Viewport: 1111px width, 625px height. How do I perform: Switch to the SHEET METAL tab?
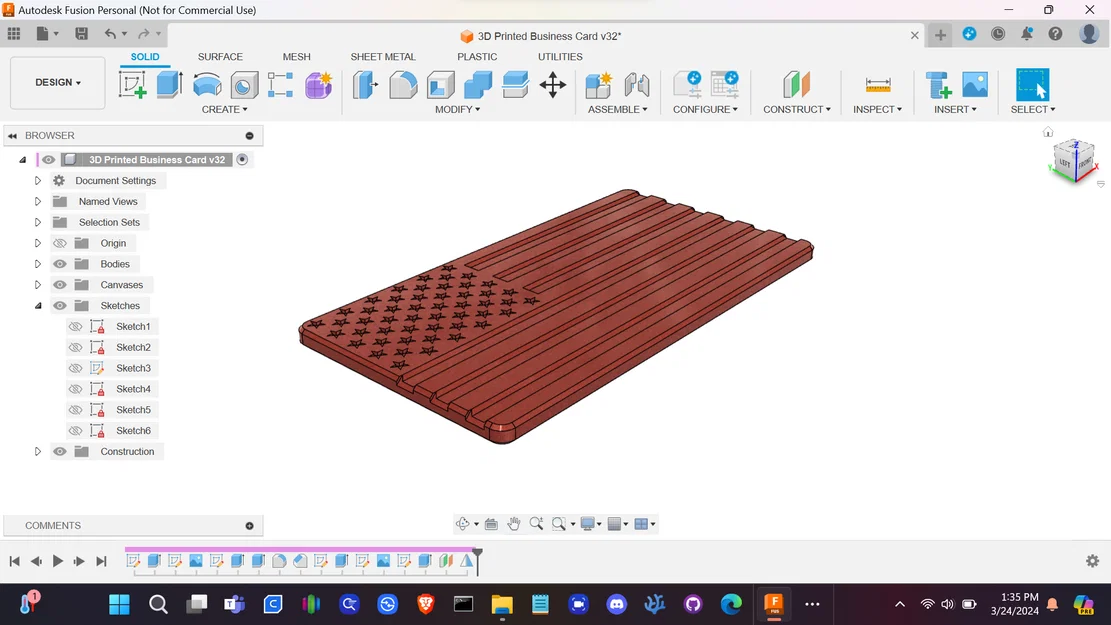click(x=383, y=57)
